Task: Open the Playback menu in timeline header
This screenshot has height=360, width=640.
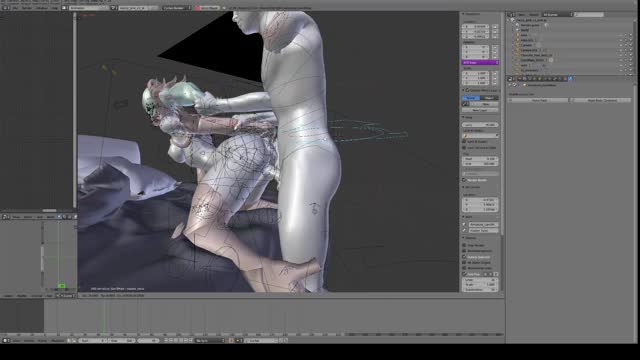Action: click(x=58, y=340)
